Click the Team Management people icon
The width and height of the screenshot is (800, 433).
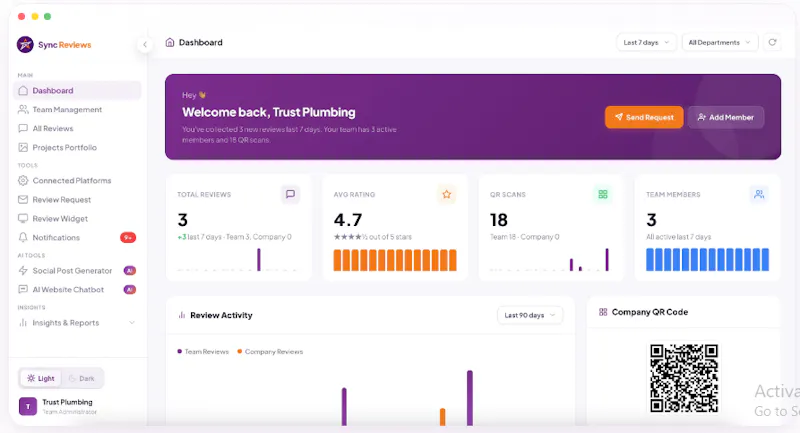click(23, 110)
